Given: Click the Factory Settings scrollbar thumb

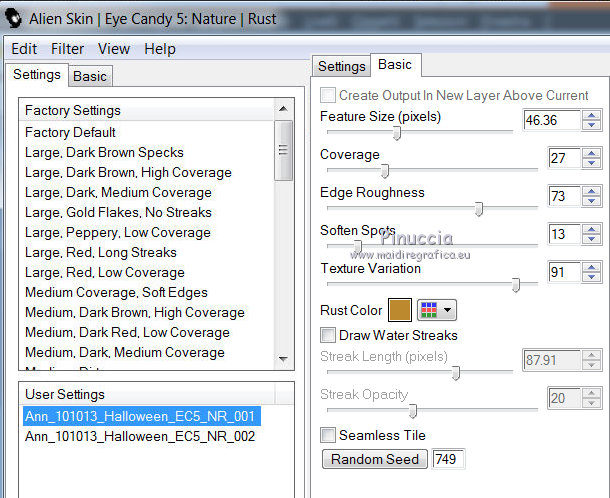Looking at the screenshot, I should (x=283, y=151).
